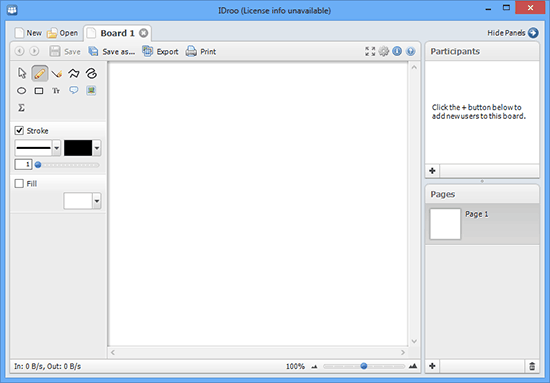Image resolution: width=550 pixels, height=383 pixels.
Task: Select the Pencil drawing tool
Action: (40, 73)
